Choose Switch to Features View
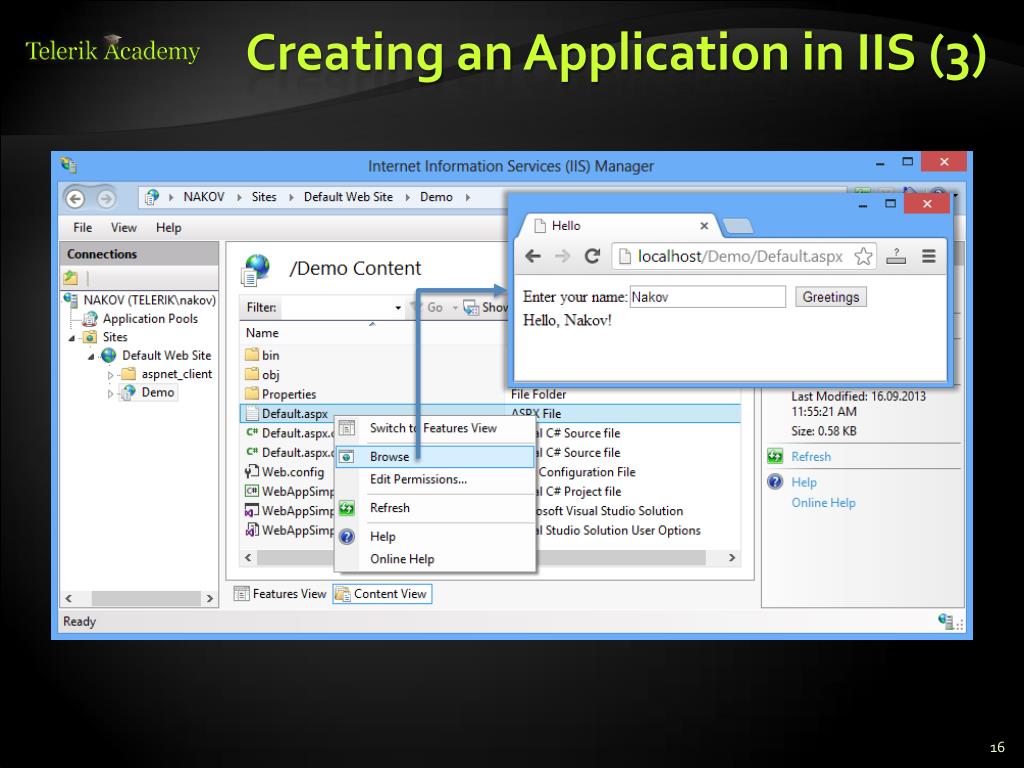 [x=436, y=428]
